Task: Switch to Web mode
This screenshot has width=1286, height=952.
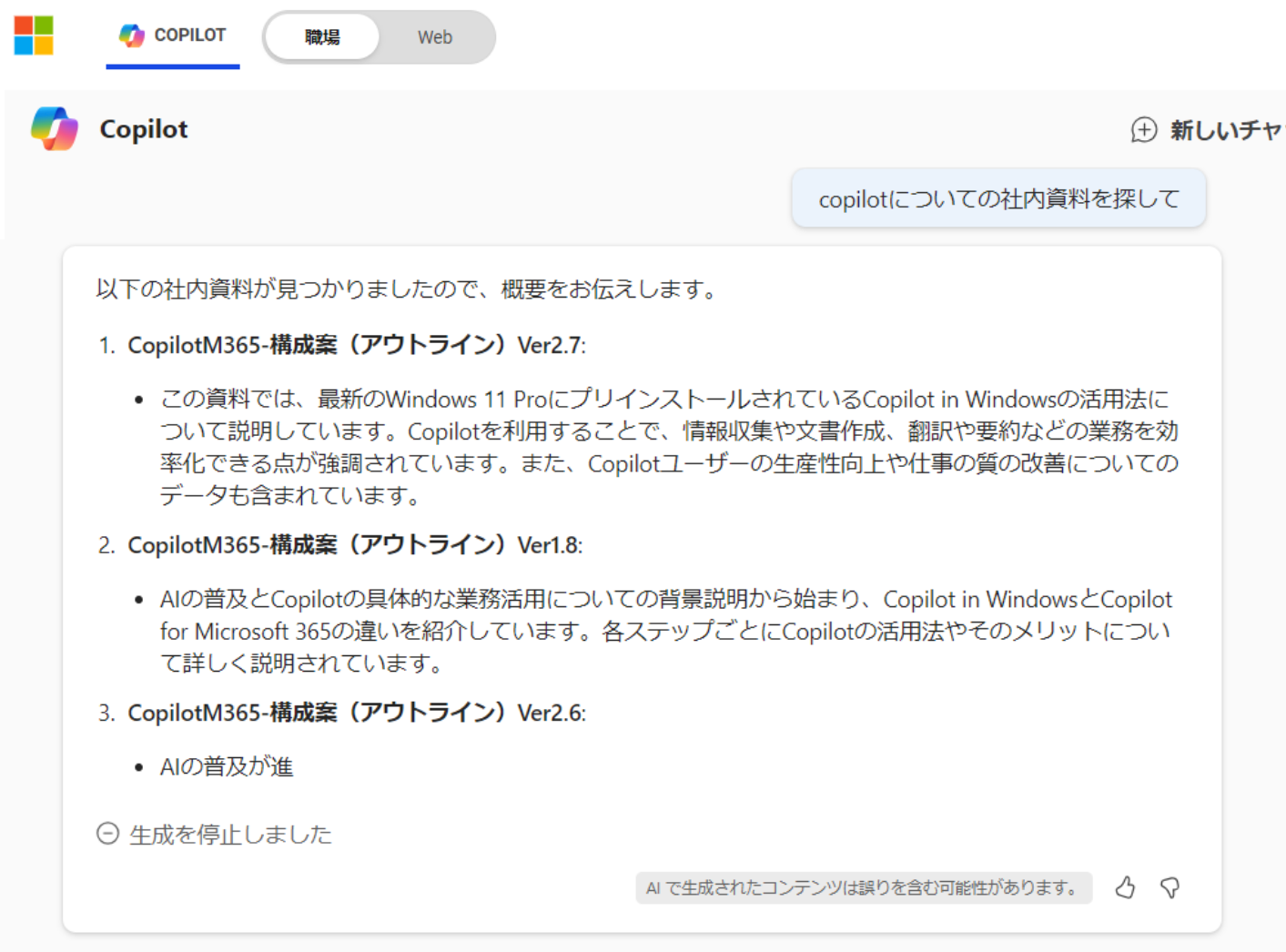Action: [434, 37]
